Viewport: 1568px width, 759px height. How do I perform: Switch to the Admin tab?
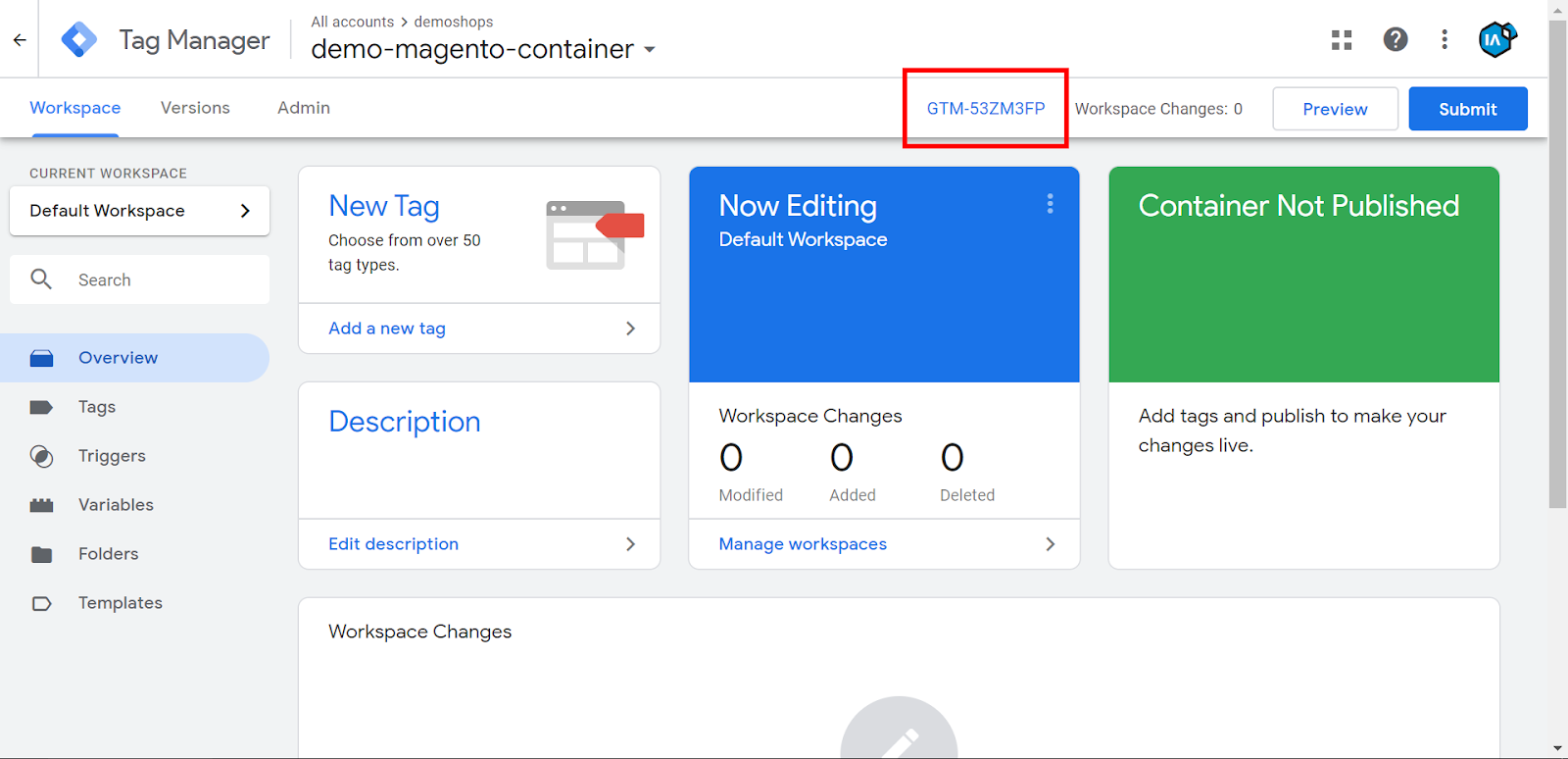[304, 108]
